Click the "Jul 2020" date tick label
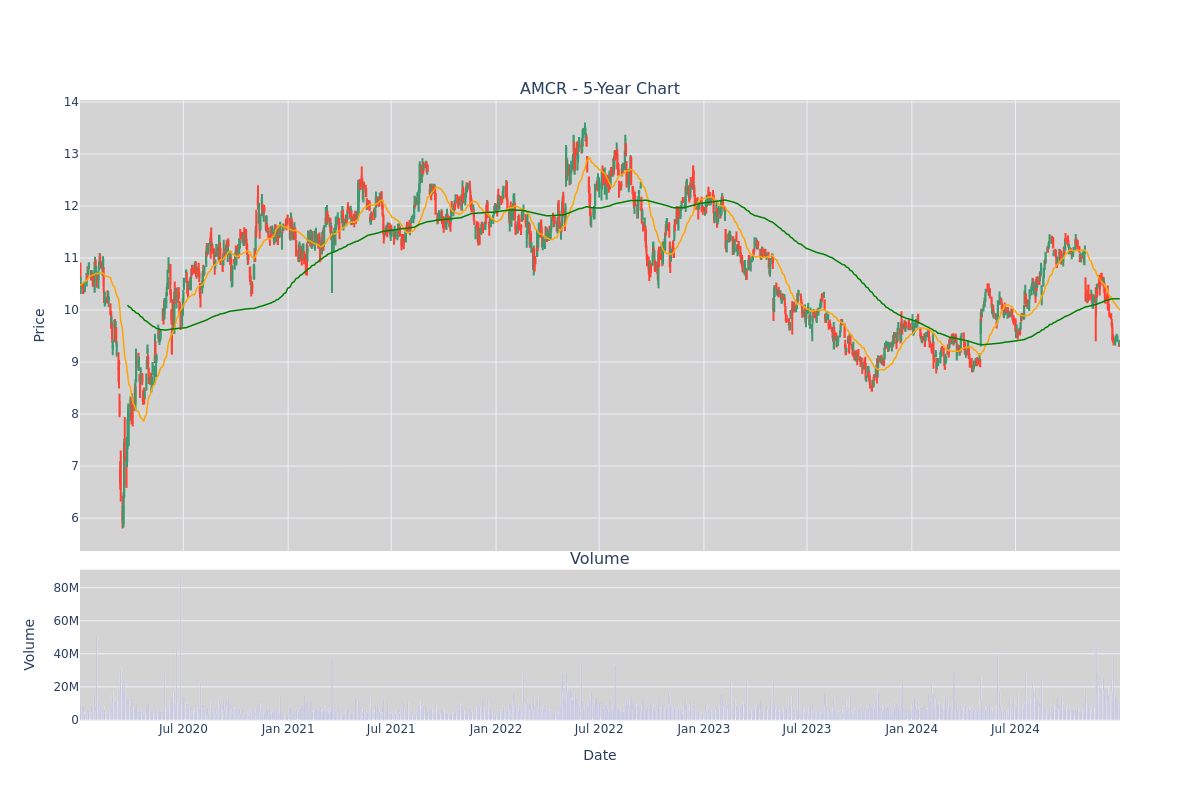 click(183, 729)
